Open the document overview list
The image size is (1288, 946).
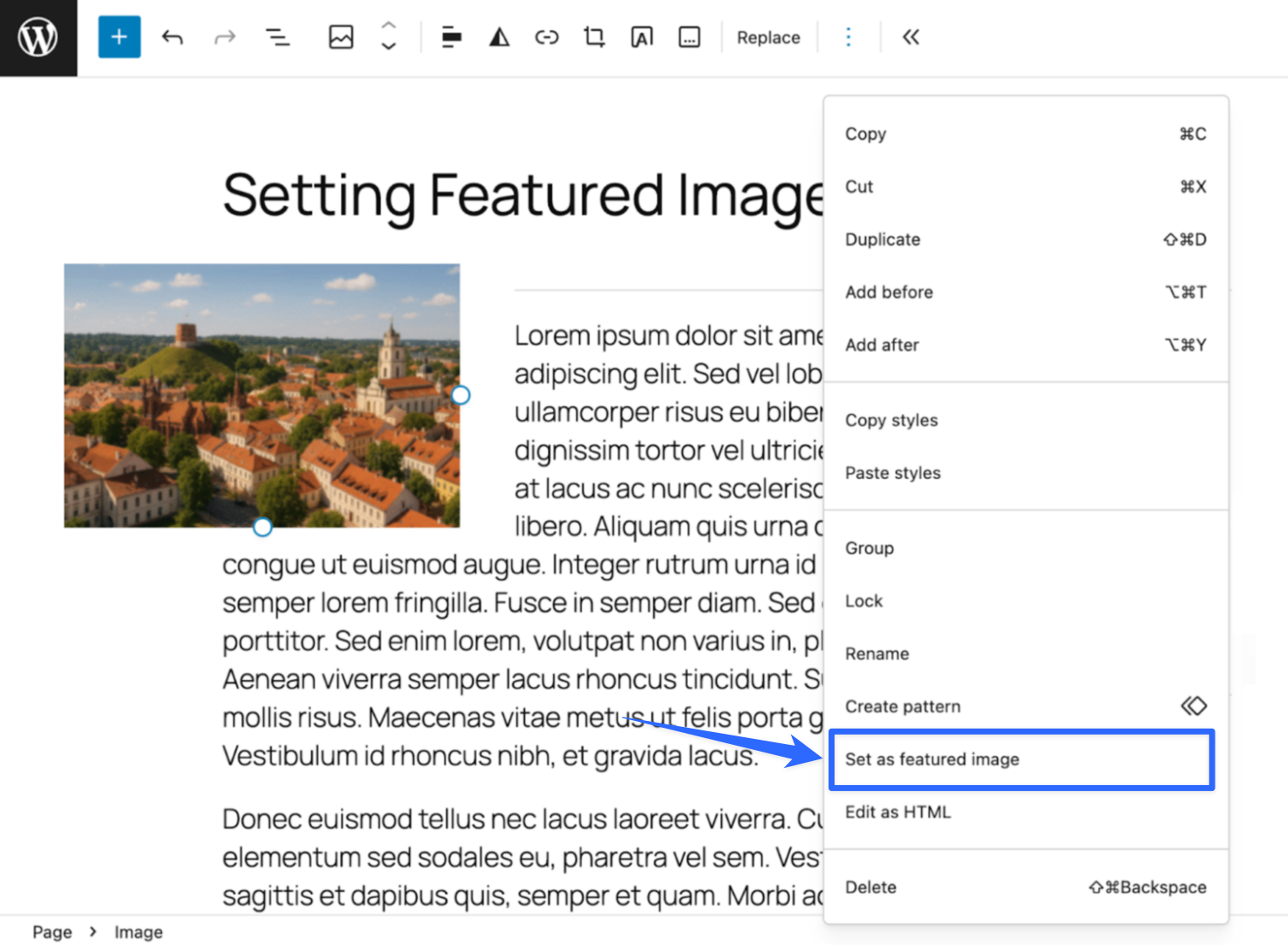(277, 37)
